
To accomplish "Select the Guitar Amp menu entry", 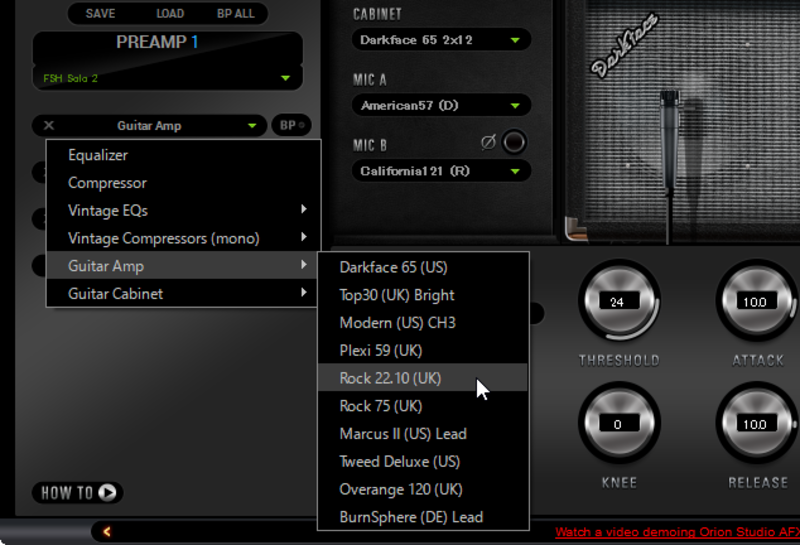I will tap(183, 266).
